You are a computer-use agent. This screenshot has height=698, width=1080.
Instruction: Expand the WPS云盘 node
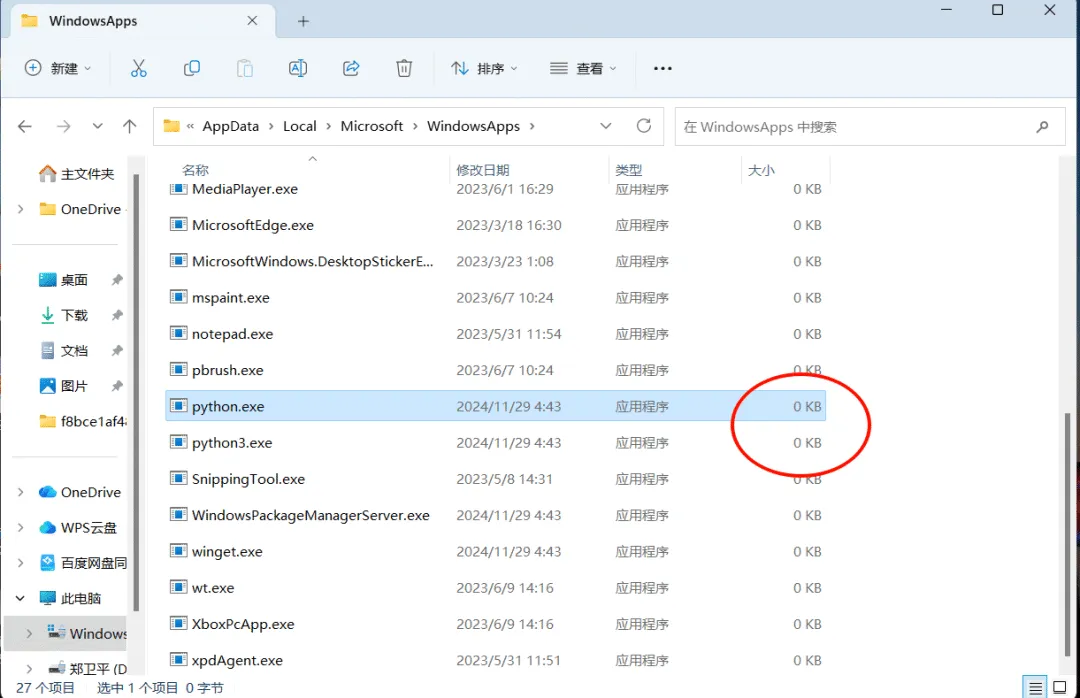tap(21, 528)
